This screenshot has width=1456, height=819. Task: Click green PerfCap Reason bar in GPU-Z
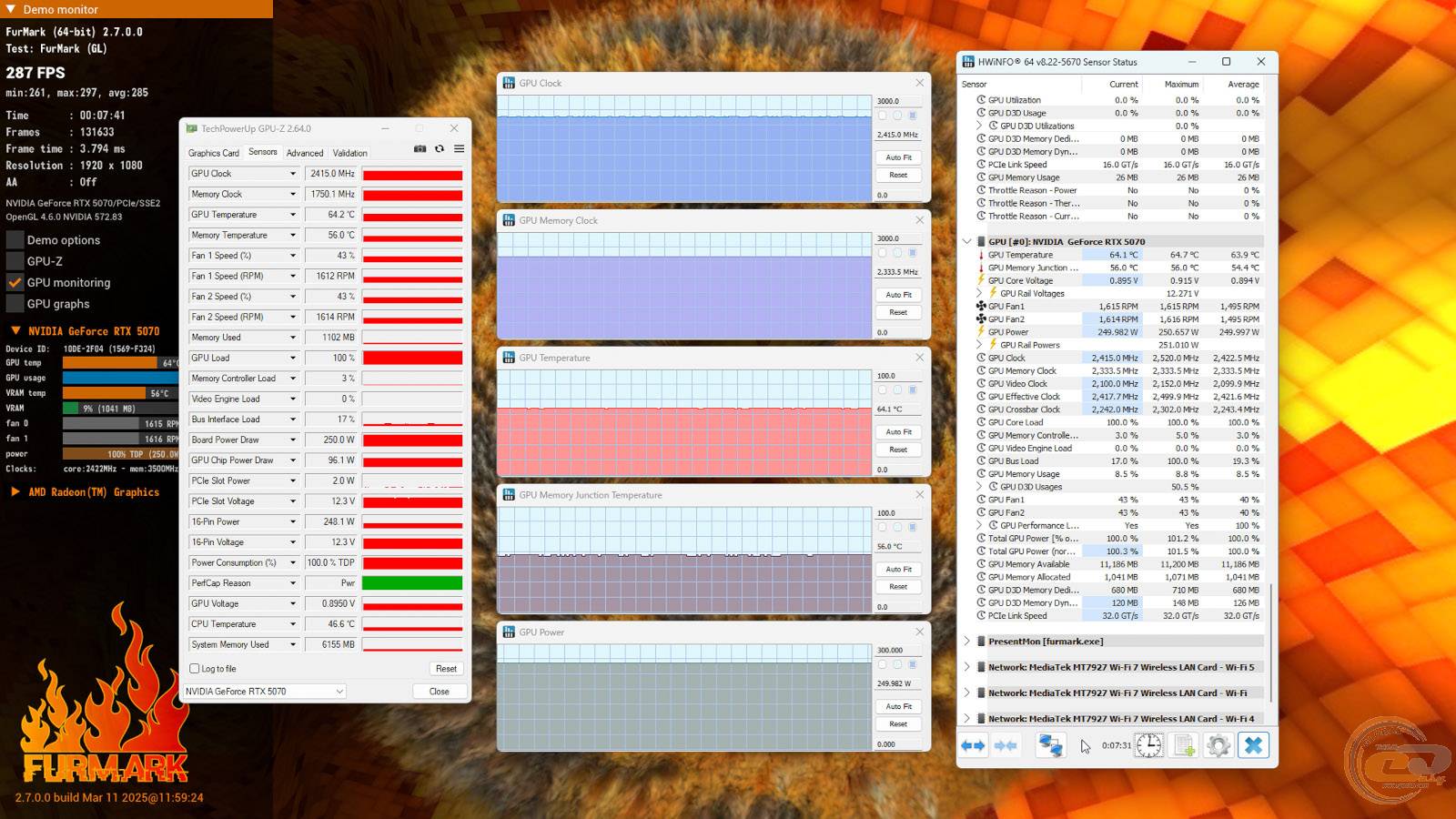click(412, 583)
